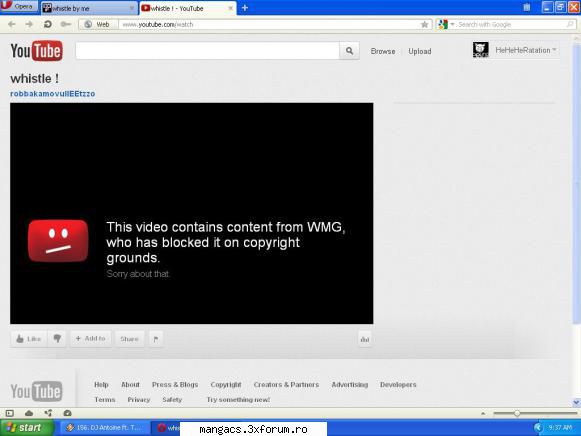Open the Upload link
Image resolution: width=581 pixels, height=436 pixels.
point(420,51)
